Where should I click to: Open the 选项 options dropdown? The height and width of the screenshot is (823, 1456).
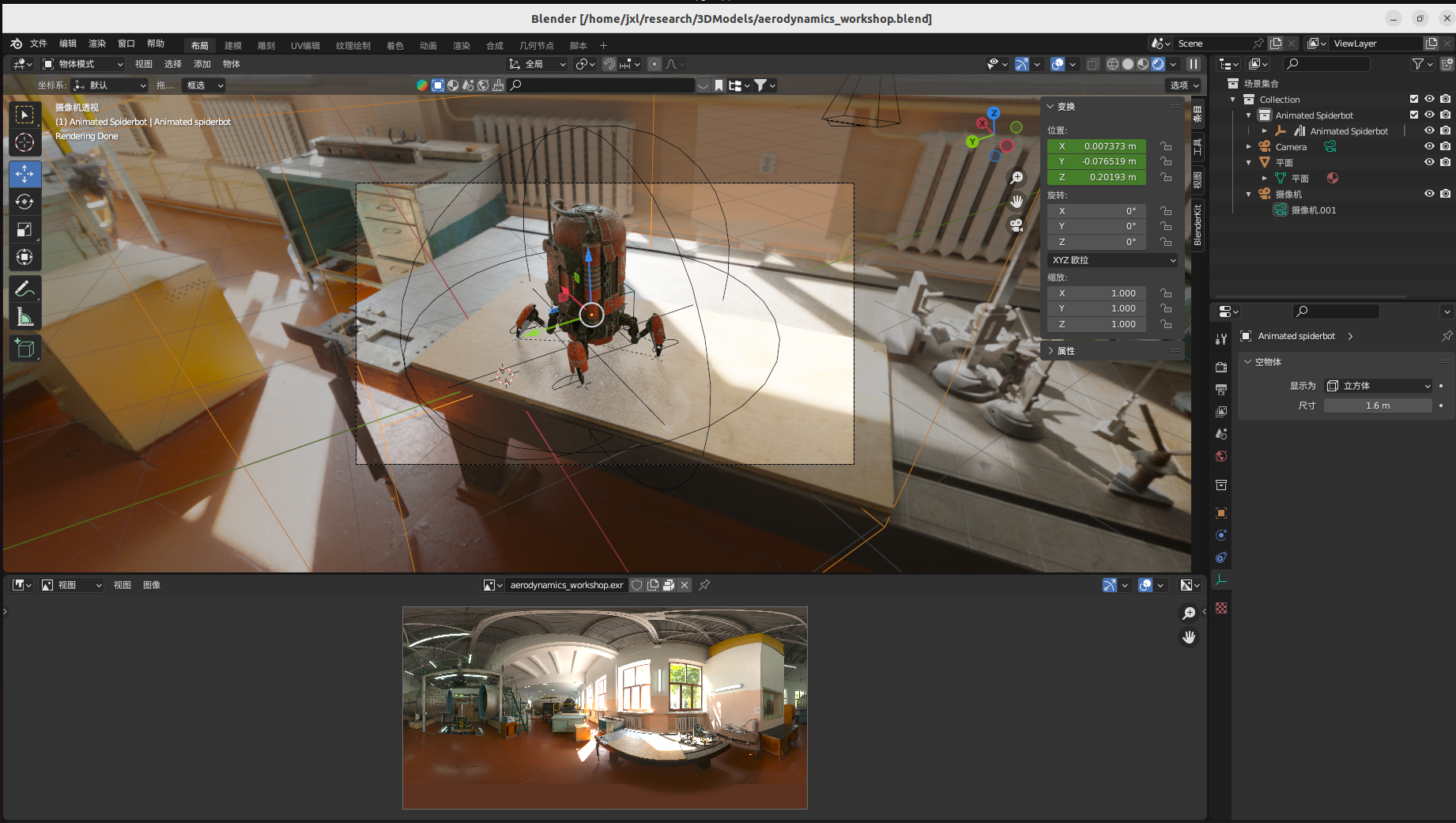pyautogui.click(x=1183, y=85)
